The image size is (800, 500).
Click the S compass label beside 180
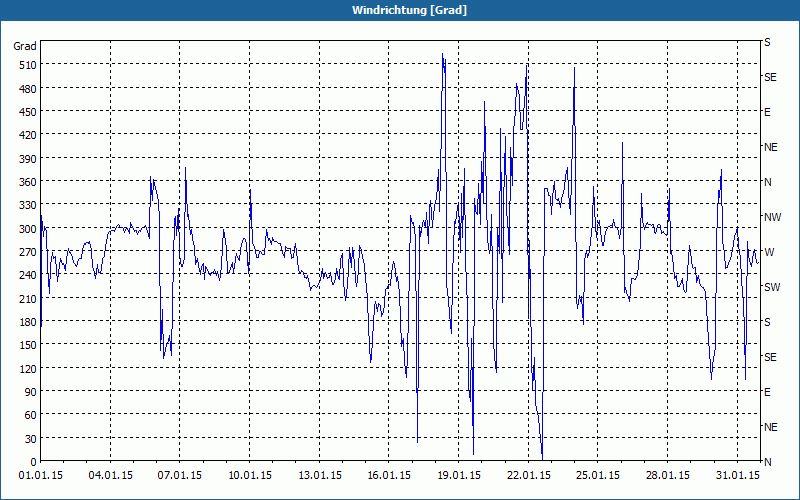(x=767, y=322)
